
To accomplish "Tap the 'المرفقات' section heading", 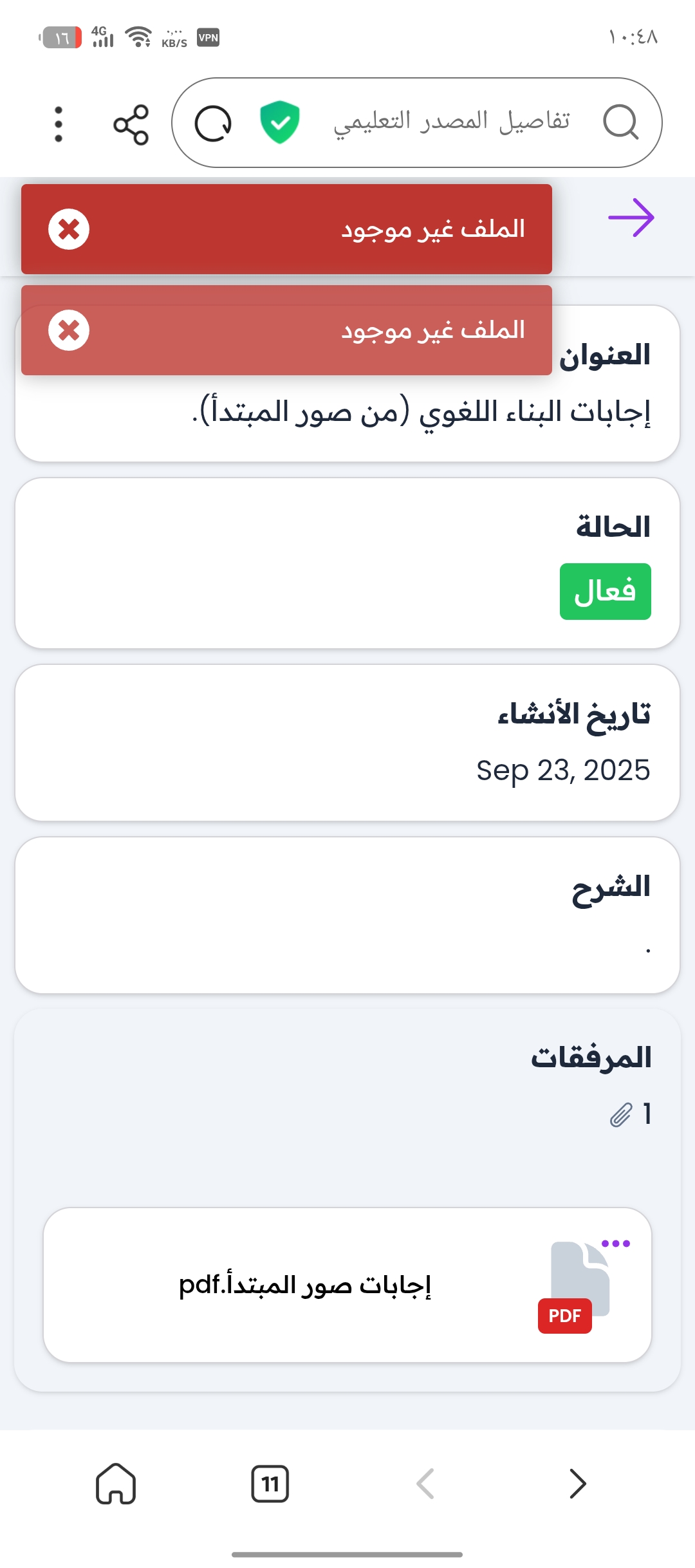I will click(591, 1058).
